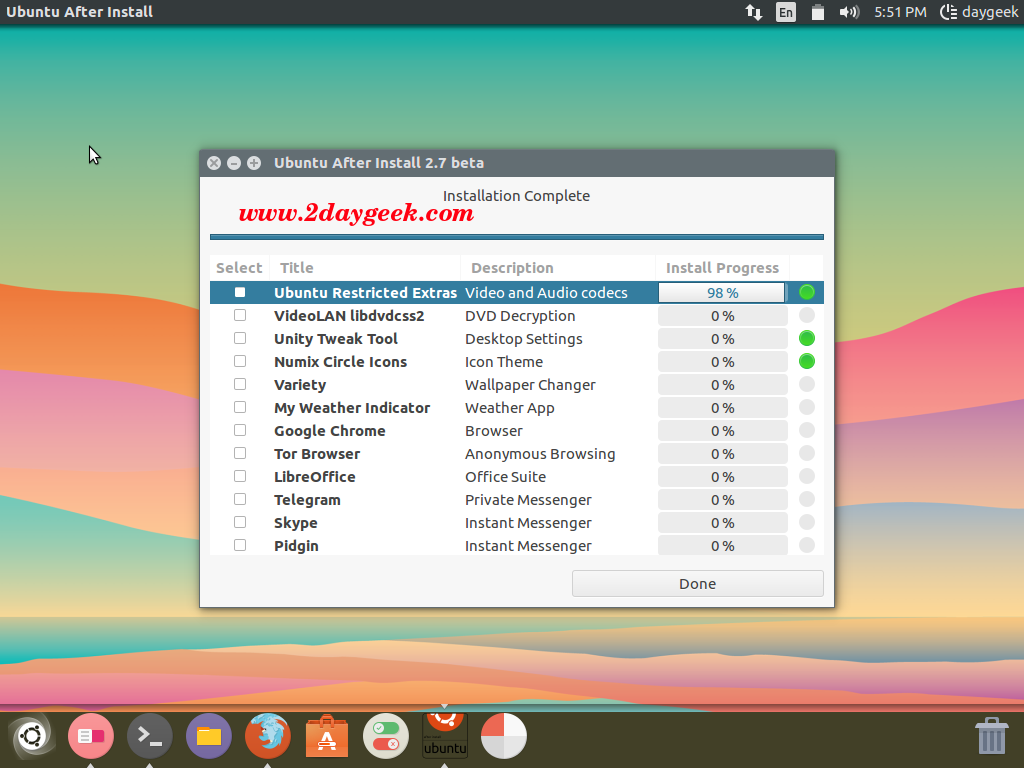Select the Unity Tweak Tool checkbox

240,338
